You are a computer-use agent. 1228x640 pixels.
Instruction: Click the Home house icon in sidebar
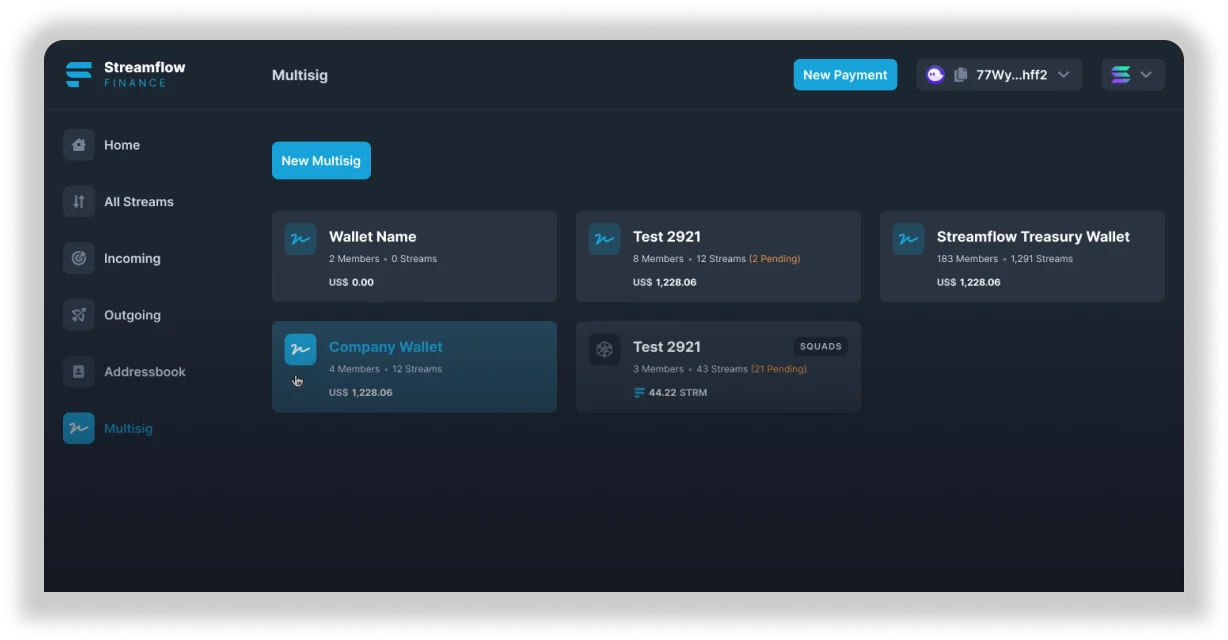coord(79,145)
